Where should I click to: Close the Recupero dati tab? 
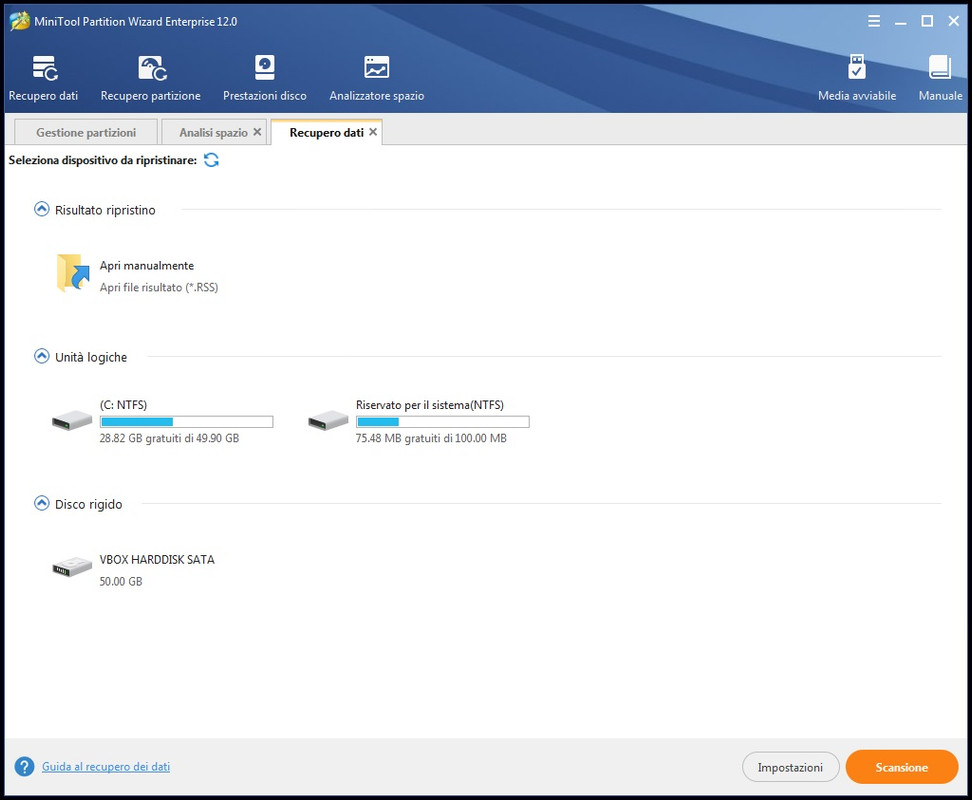tap(373, 132)
